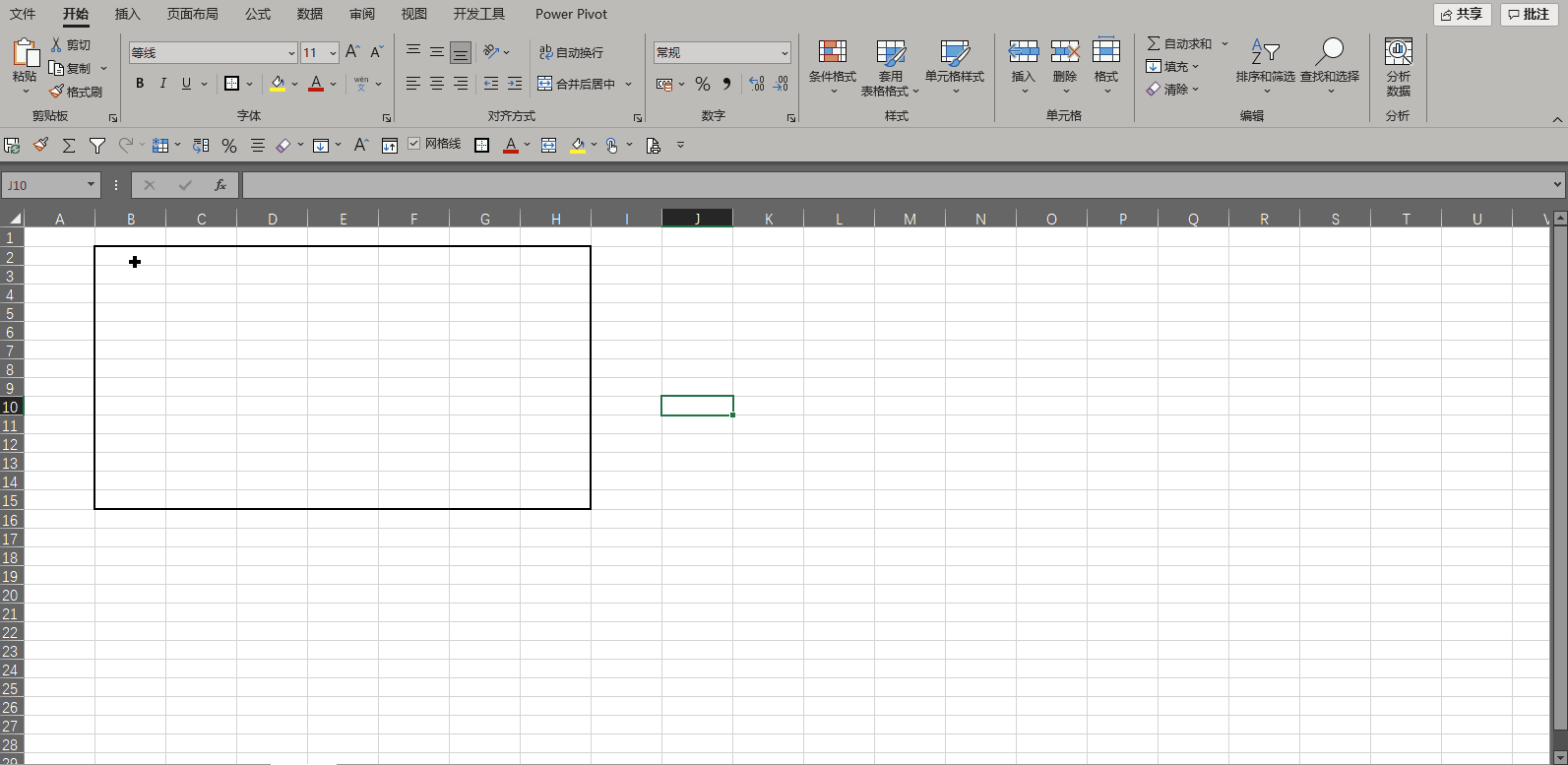
Task: Click the save icon in the quick access toolbar
Action: (x=12, y=146)
